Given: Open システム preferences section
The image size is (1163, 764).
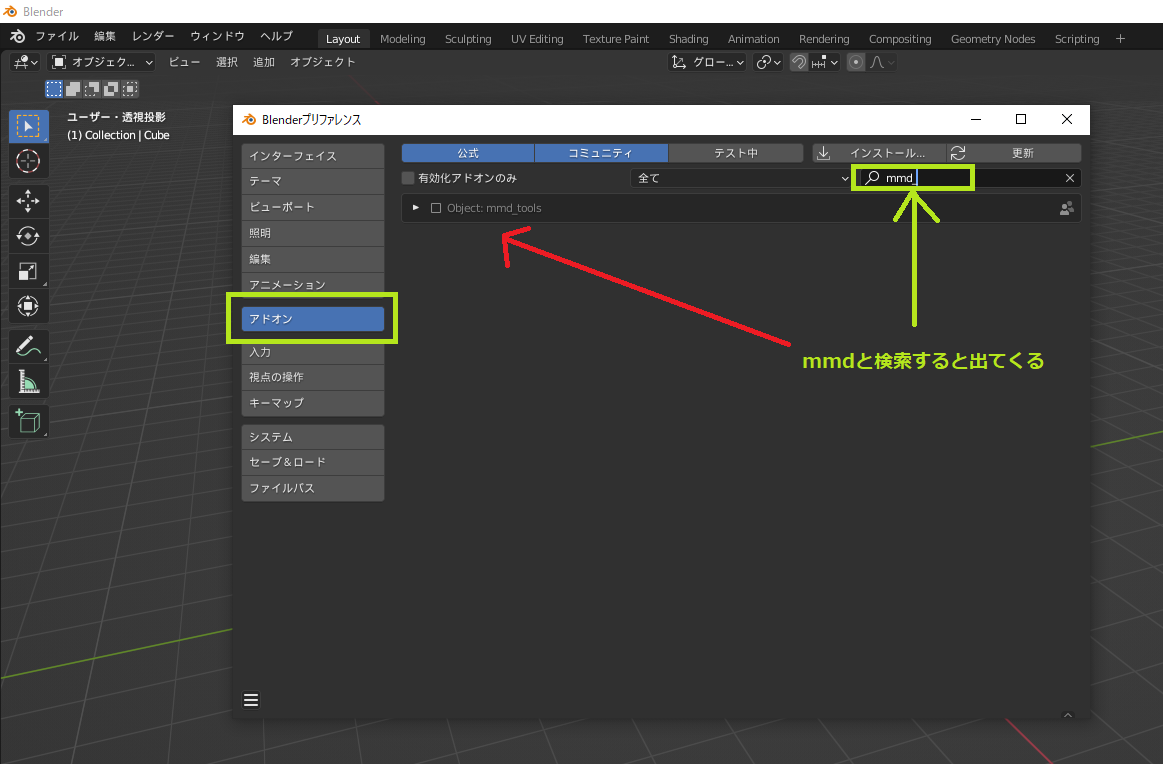Looking at the screenshot, I should click(312, 437).
